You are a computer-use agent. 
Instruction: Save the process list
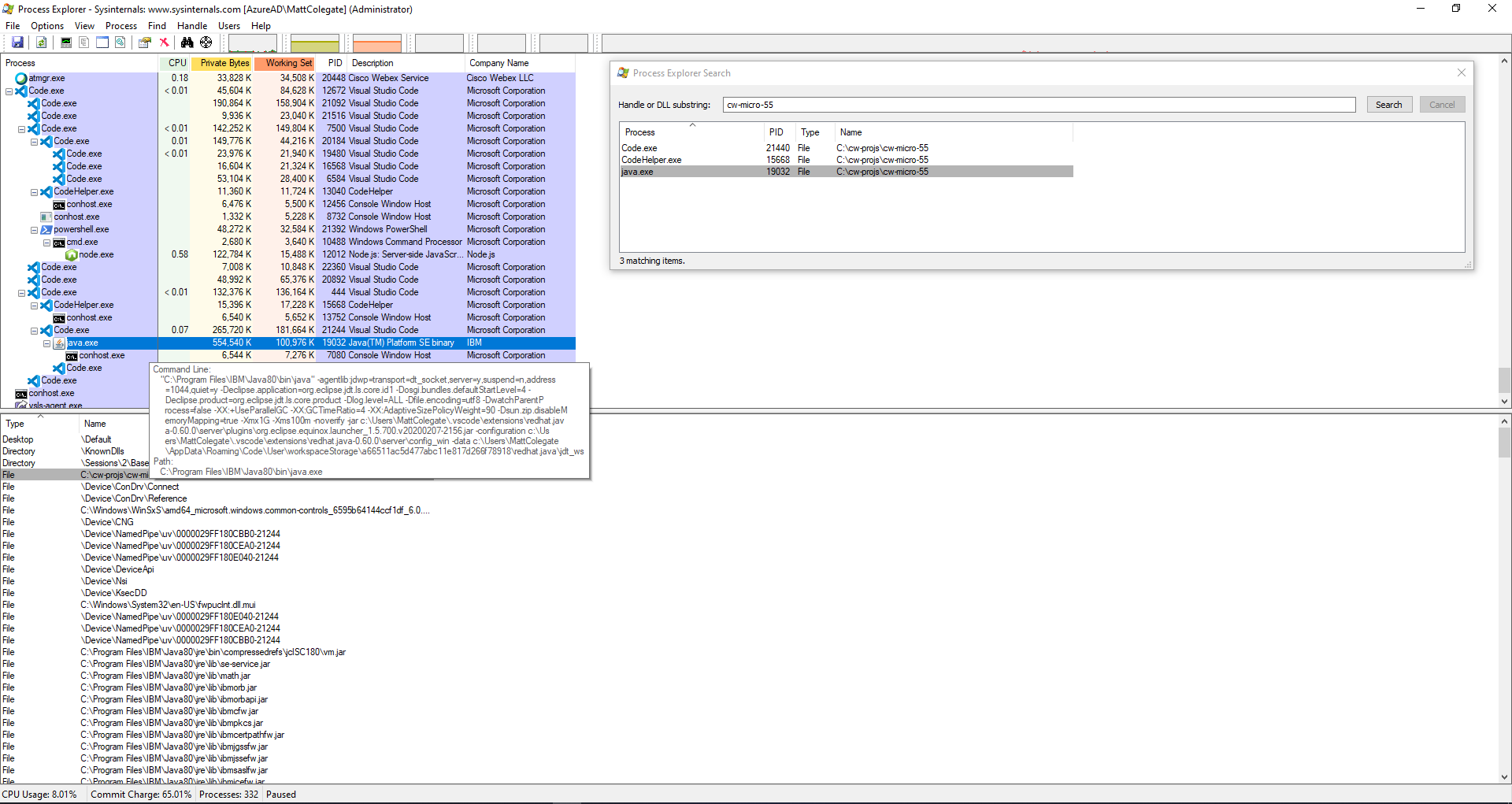[17, 43]
